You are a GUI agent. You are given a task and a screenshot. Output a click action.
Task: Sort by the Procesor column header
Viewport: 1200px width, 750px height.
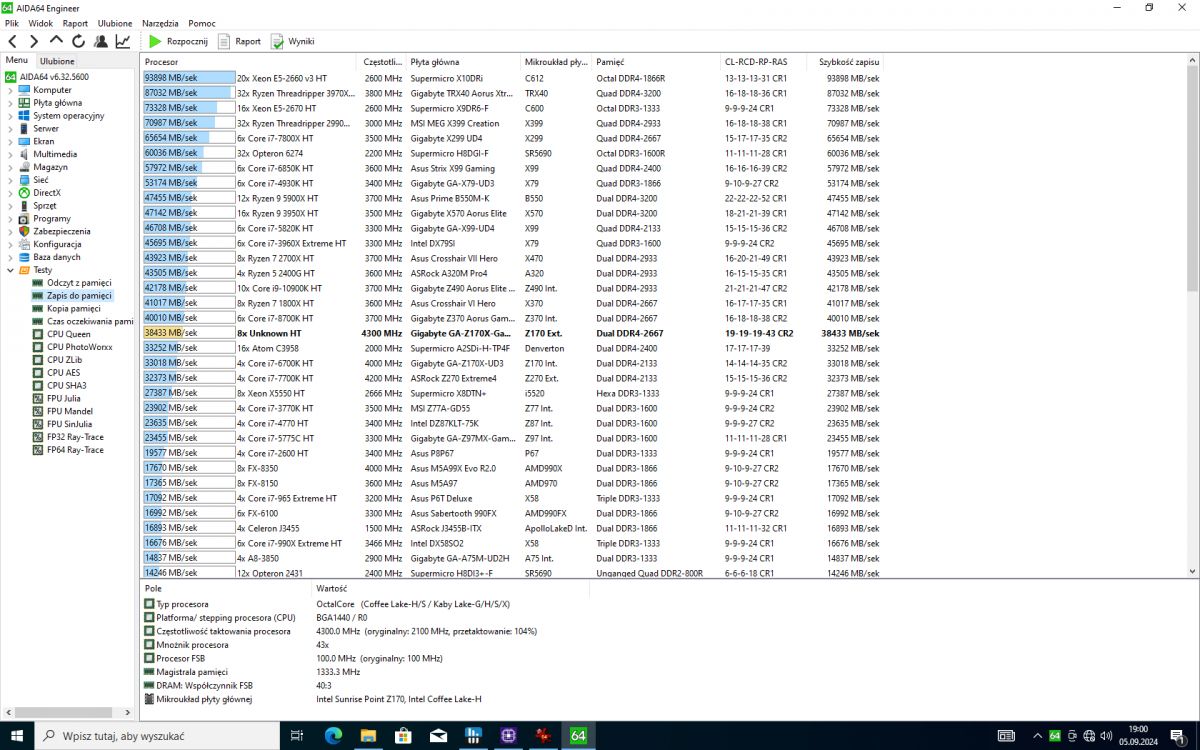[249, 62]
